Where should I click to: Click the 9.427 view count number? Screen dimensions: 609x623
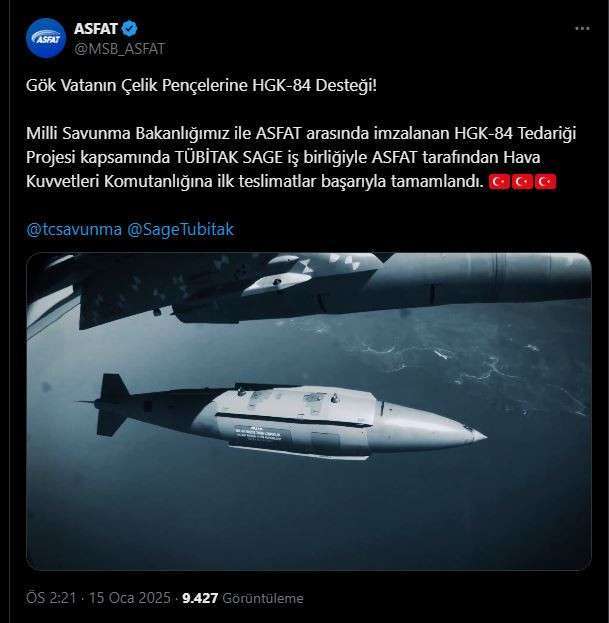(200, 598)
